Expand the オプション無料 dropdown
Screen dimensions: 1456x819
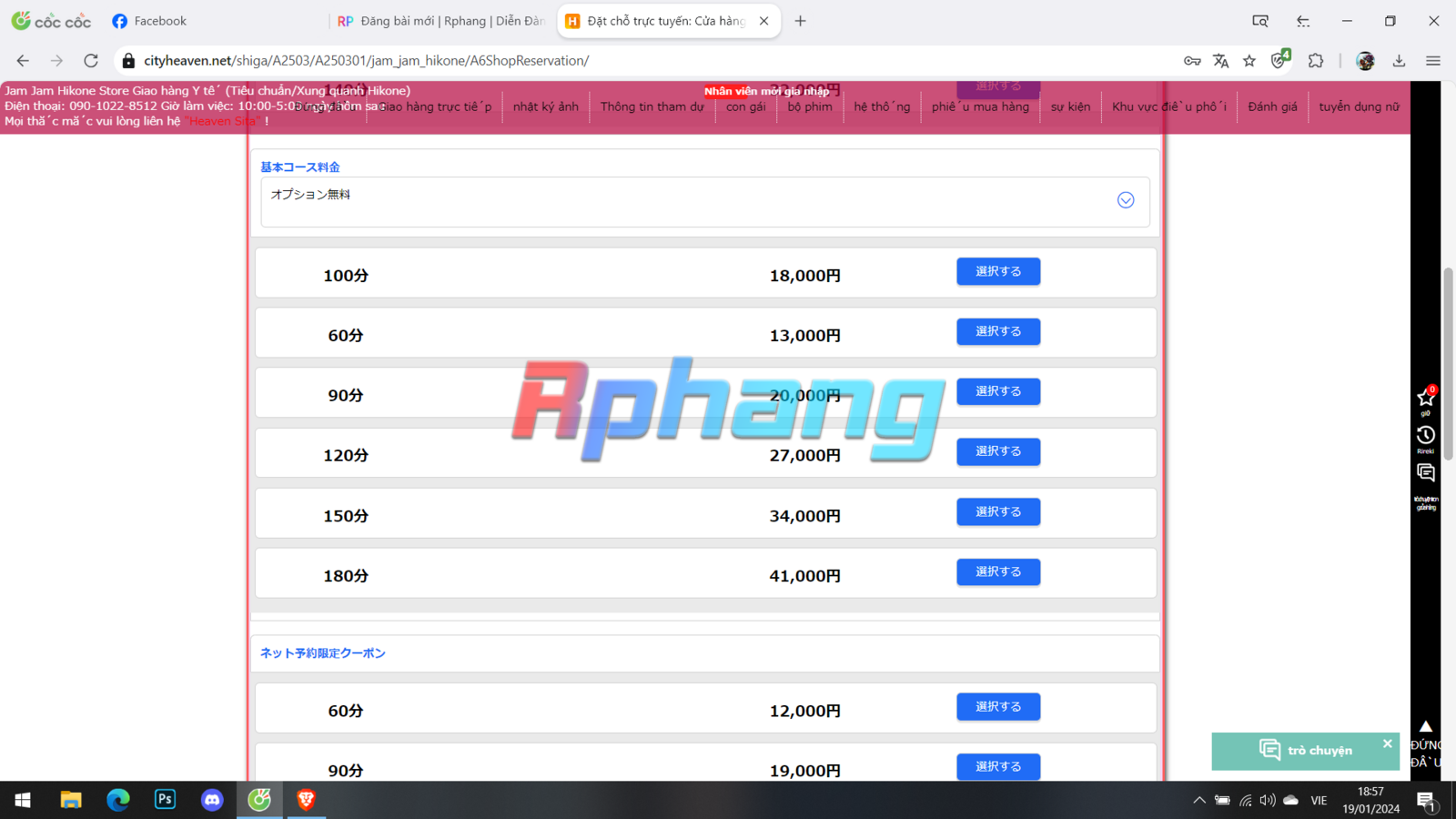point(1126,200)
